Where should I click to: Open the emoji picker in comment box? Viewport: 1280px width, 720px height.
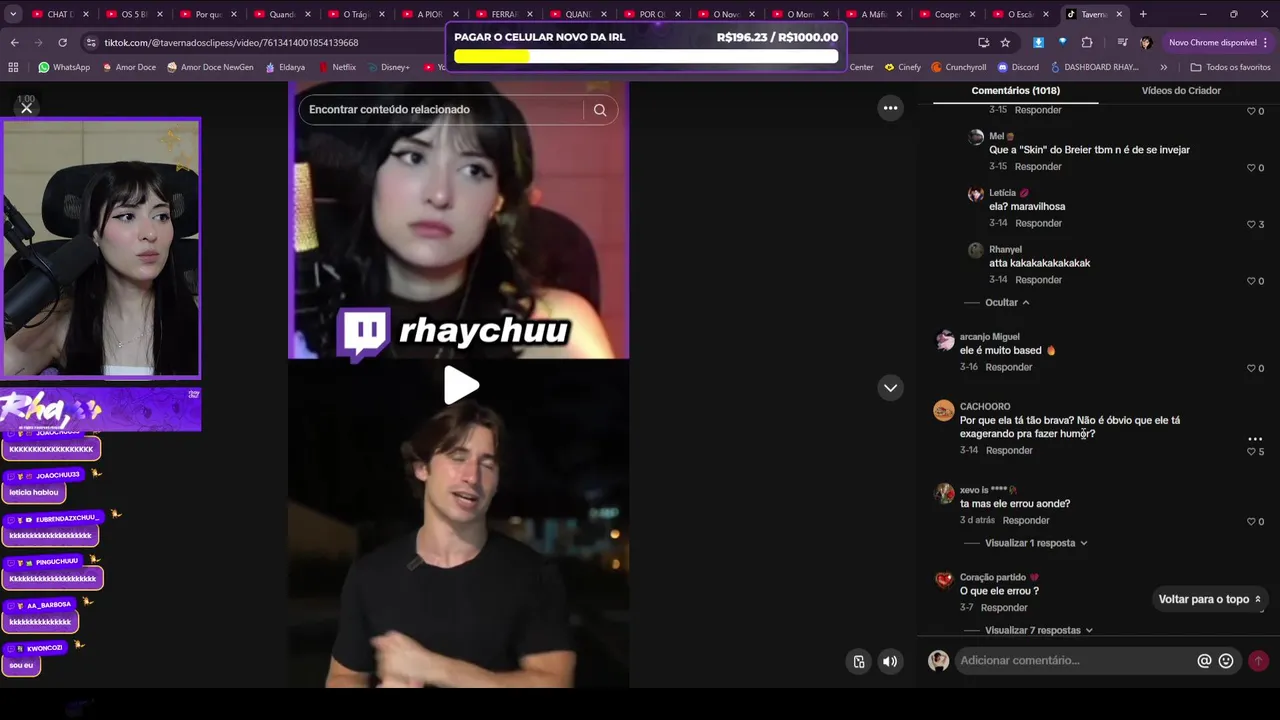[x=1226, y=661]
